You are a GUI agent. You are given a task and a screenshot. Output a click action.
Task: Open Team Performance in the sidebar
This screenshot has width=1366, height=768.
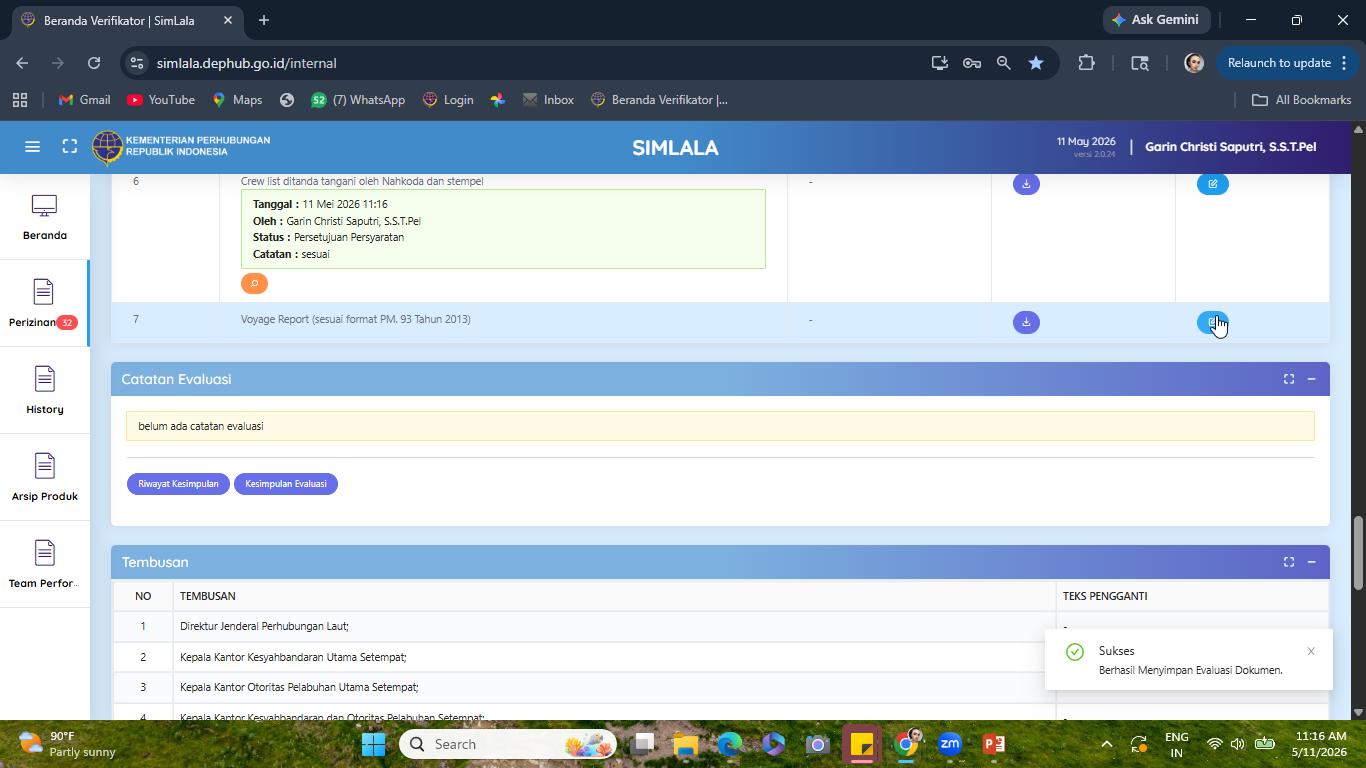pos(45,564)
